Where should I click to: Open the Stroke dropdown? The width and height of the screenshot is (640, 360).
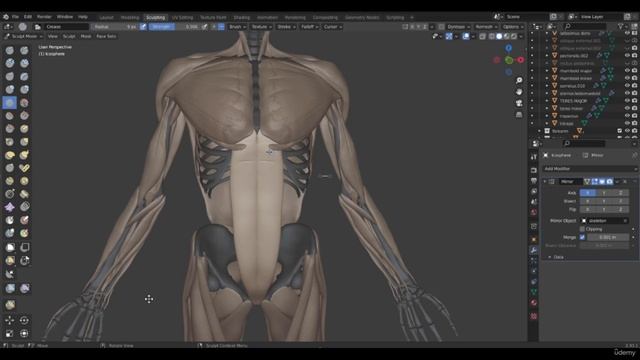pos(286,27)
